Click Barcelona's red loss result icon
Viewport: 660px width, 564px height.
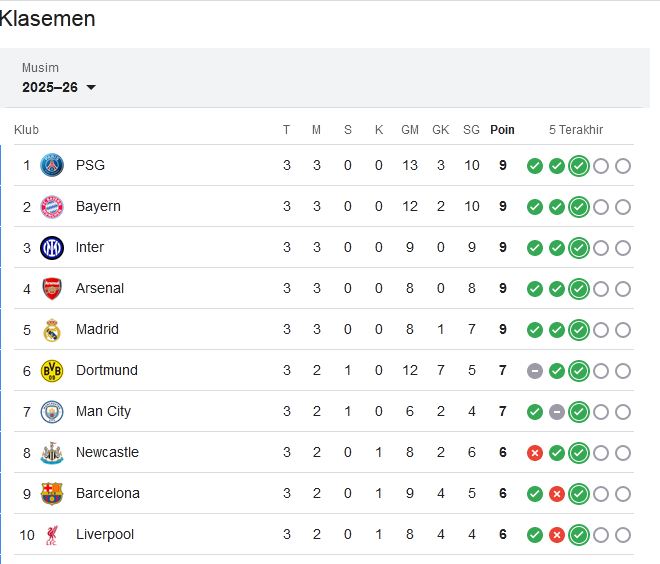point(557,493)
